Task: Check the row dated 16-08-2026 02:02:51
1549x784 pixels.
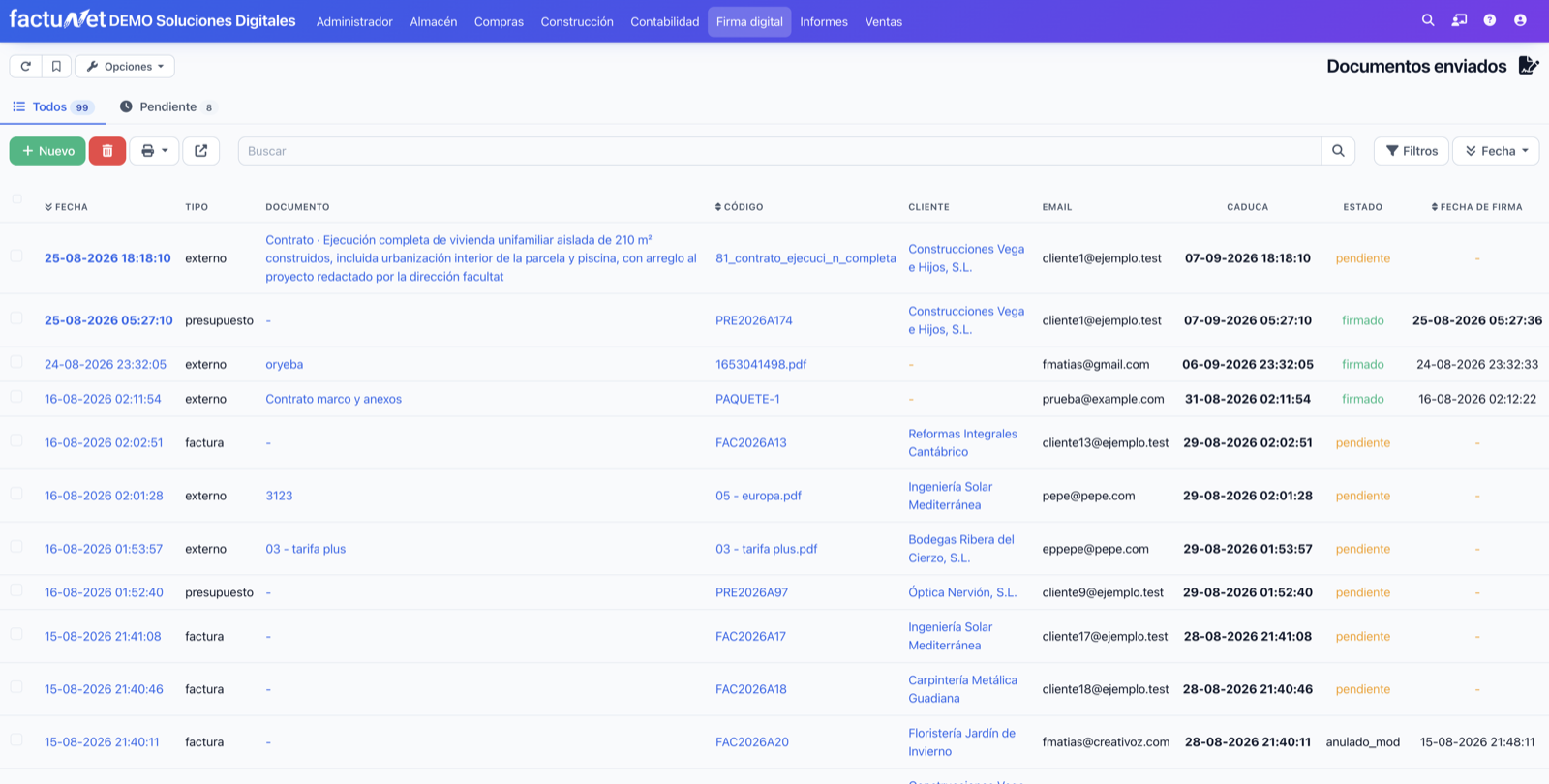Action: pyautogui.click(x=16, y=440)
